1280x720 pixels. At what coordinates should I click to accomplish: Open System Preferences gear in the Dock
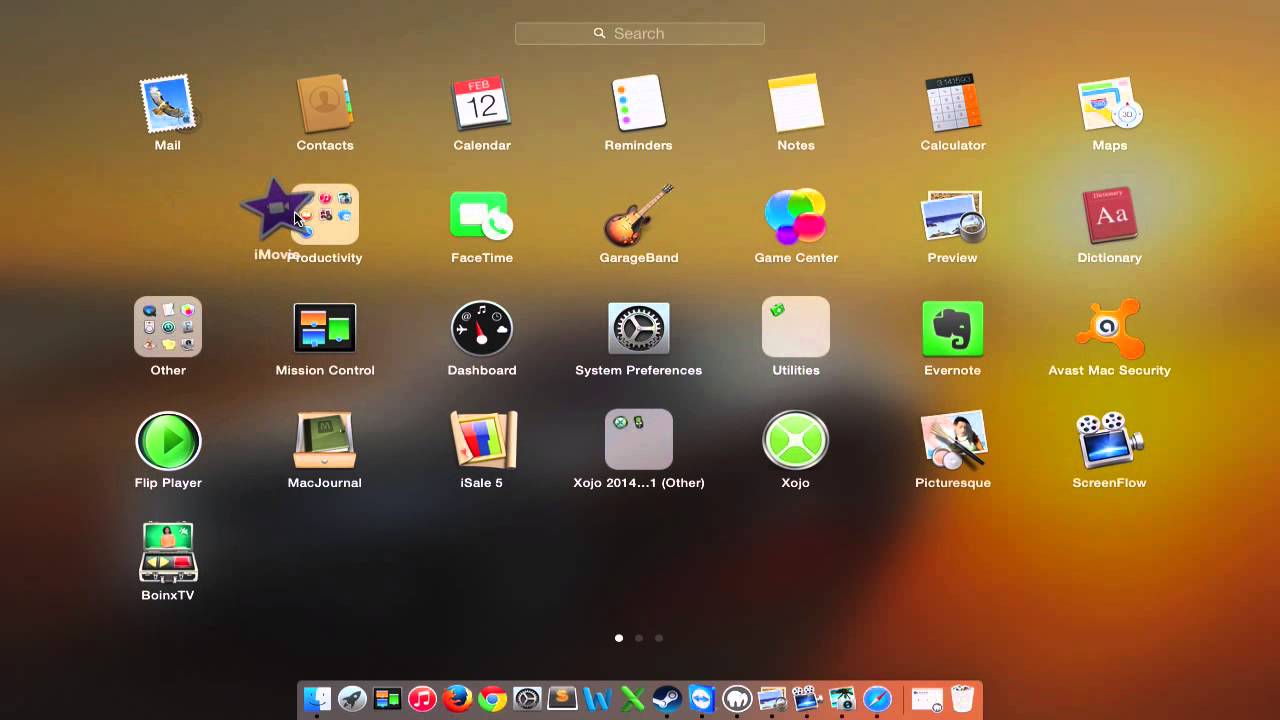pyautogui.click(x=527, y=698)
